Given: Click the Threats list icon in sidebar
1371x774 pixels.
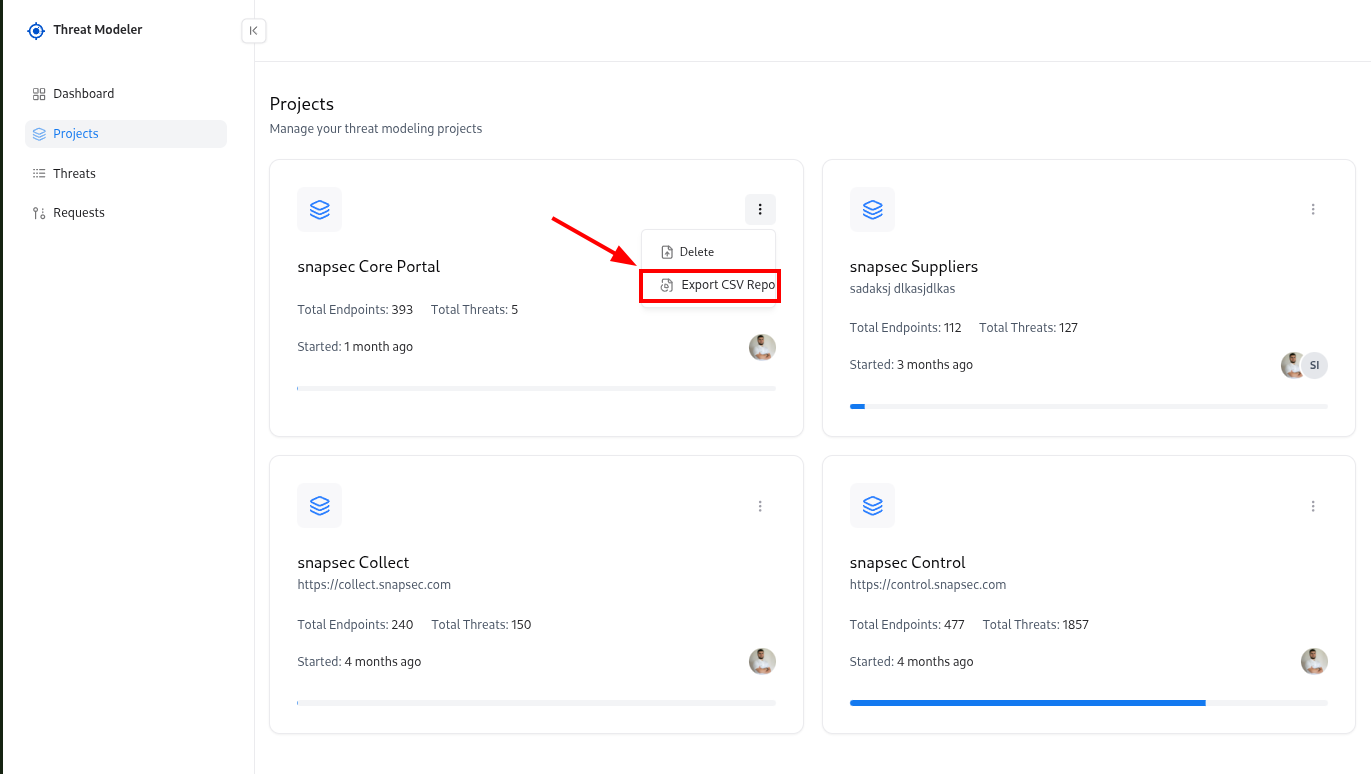Looking at the screenshot, I should [x=39, y=174].
